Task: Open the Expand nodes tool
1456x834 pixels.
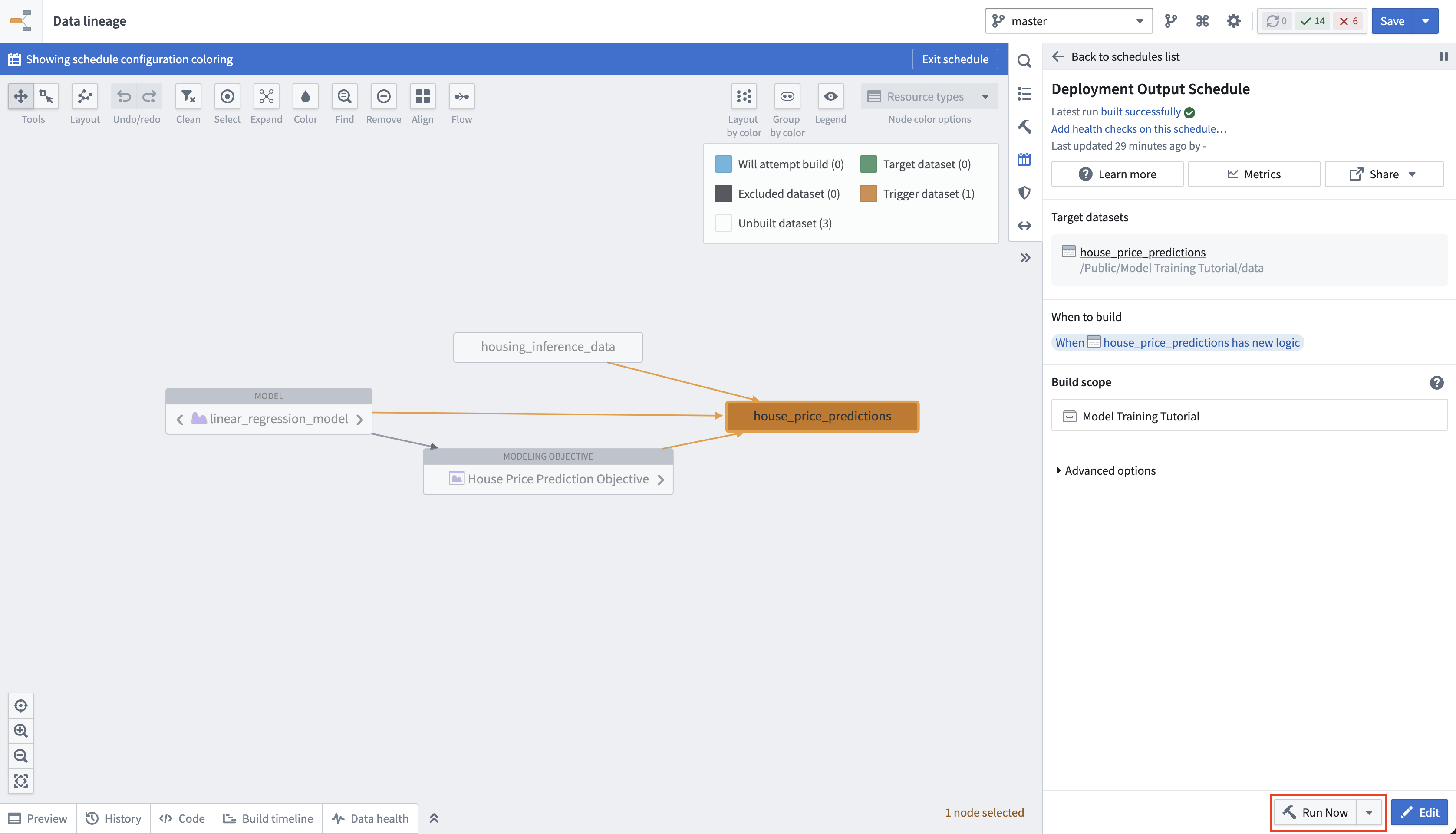Action: click(x=267, y=96)
